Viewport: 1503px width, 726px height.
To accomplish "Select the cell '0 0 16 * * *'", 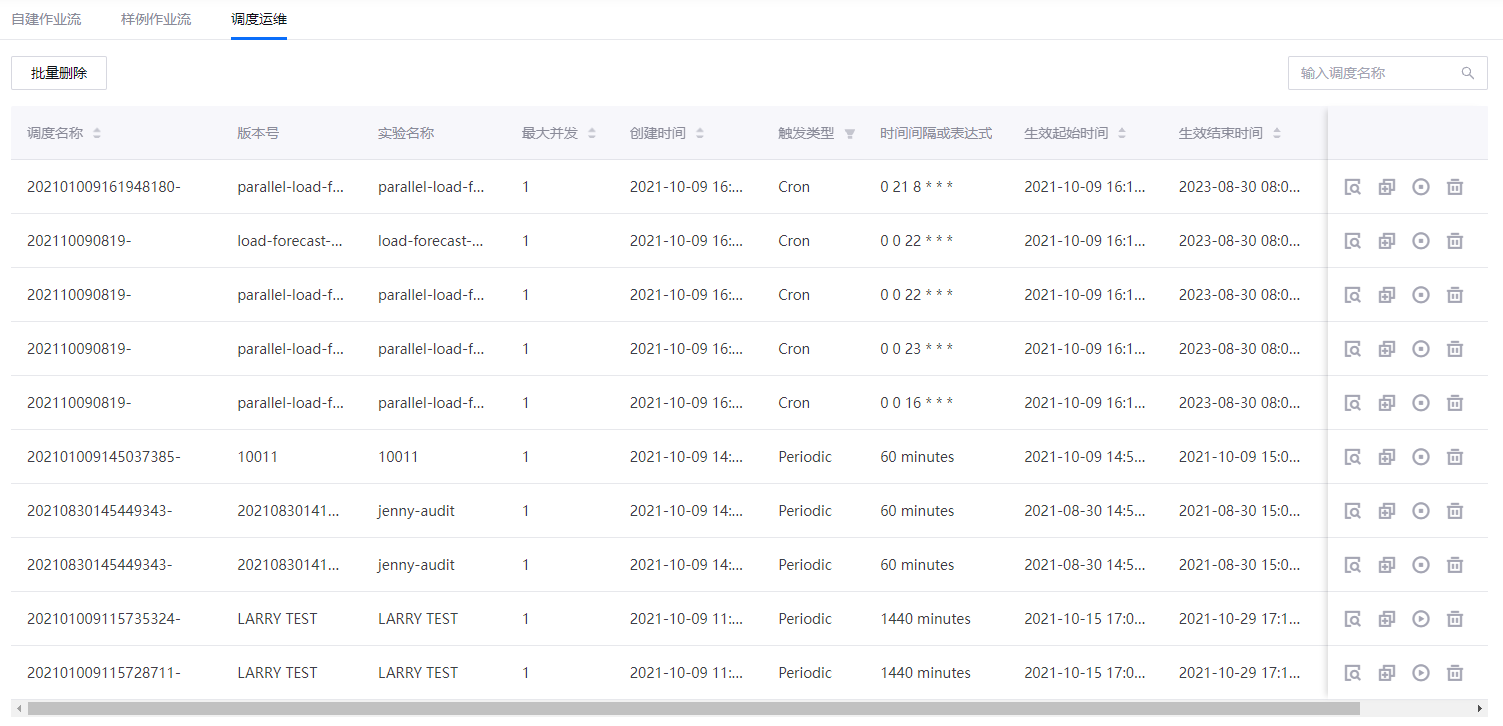I will [917, 403].
